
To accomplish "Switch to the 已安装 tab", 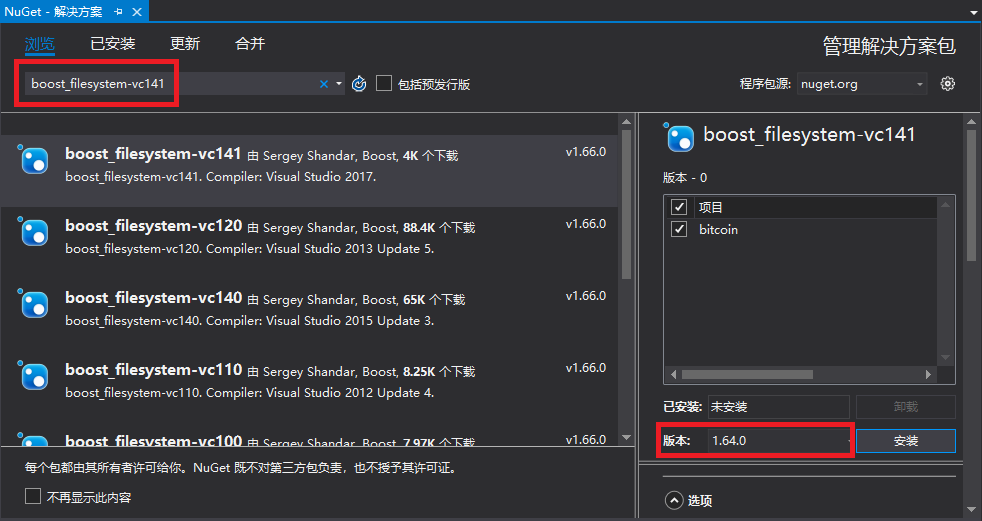I will tap(113, 43).
